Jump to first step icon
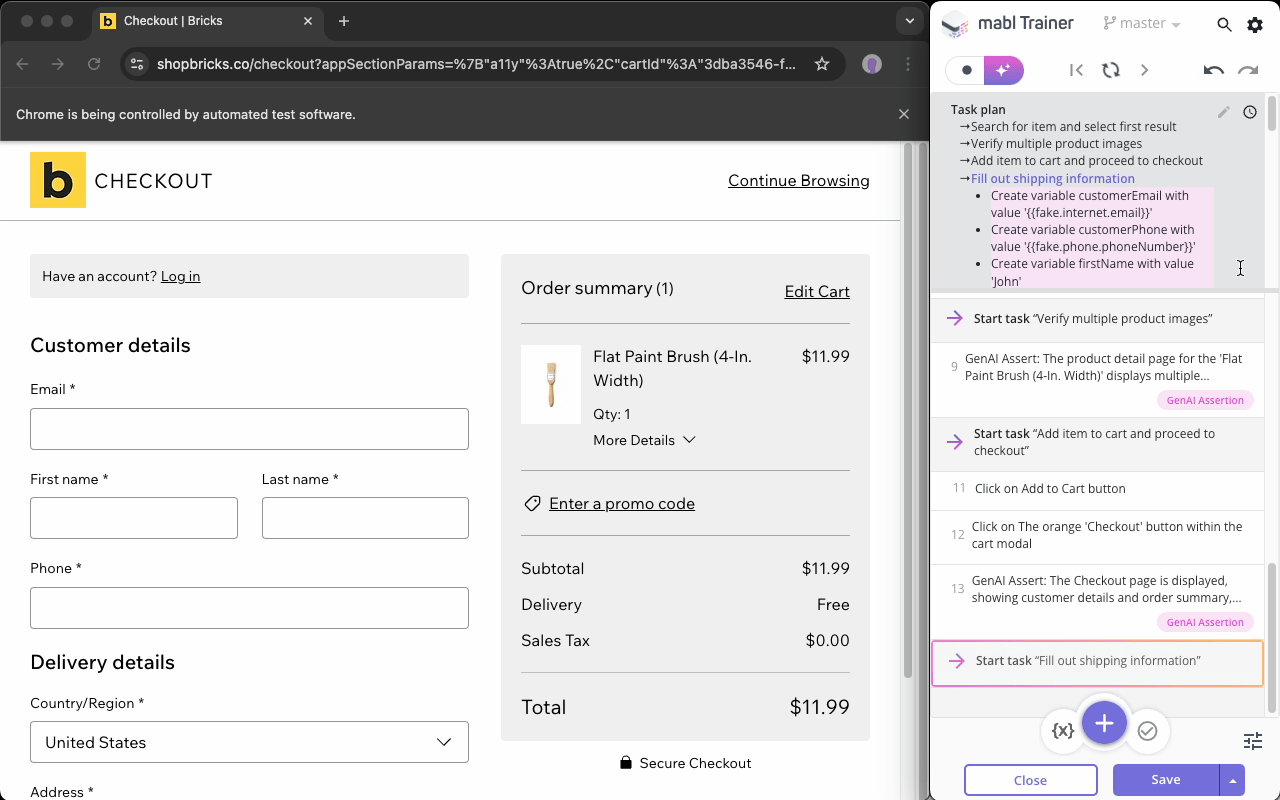Image resolution: width=1280 pixels, height=800 pixels. 1076,70
